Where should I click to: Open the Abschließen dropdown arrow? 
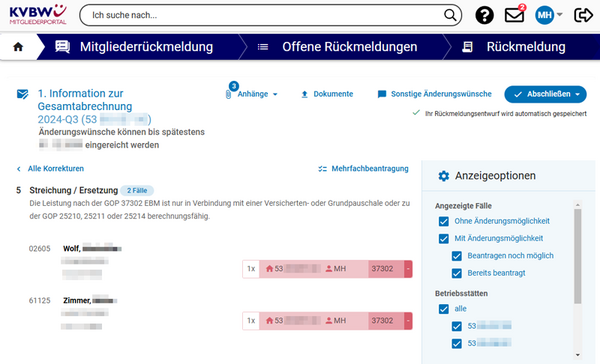[577, 95]
